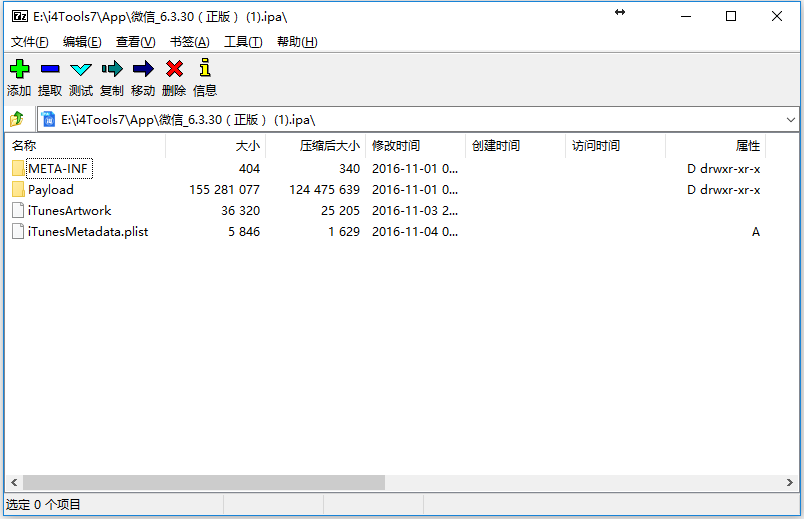Open the Tools (工具) menu
804x519 pixels.
point(242,41)
